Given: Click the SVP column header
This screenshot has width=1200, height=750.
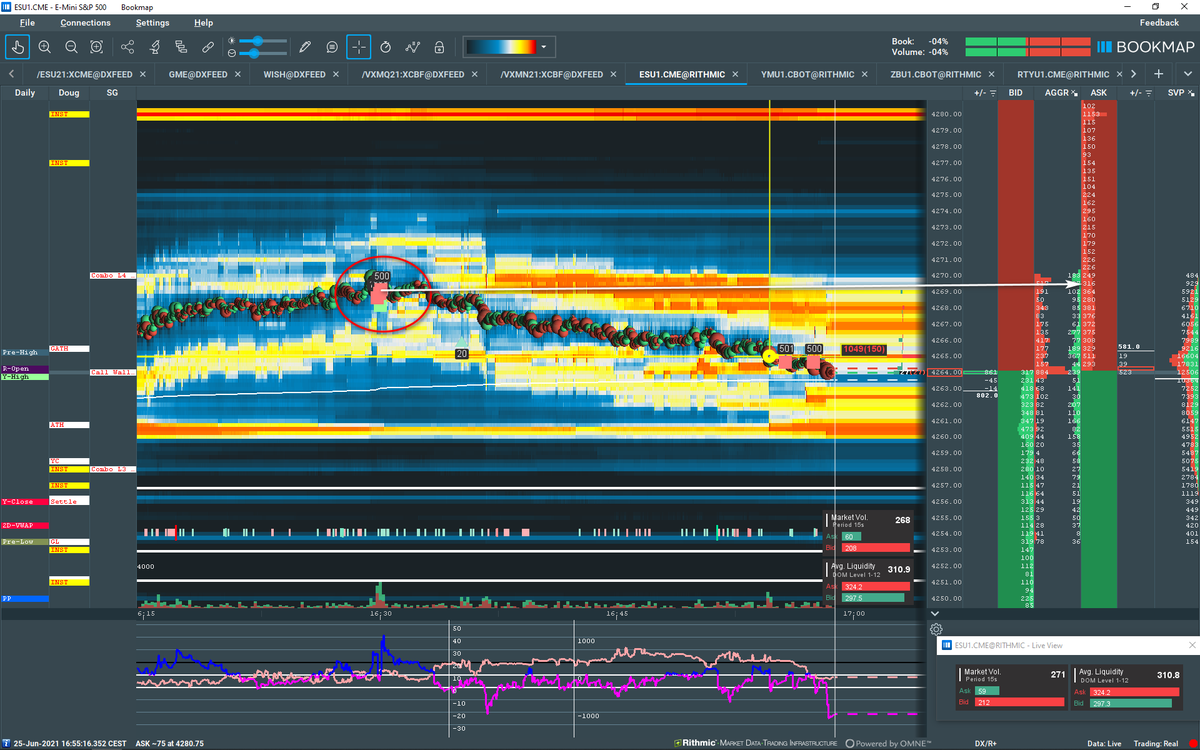Looking at the screenshot, I should point(1176,92).
